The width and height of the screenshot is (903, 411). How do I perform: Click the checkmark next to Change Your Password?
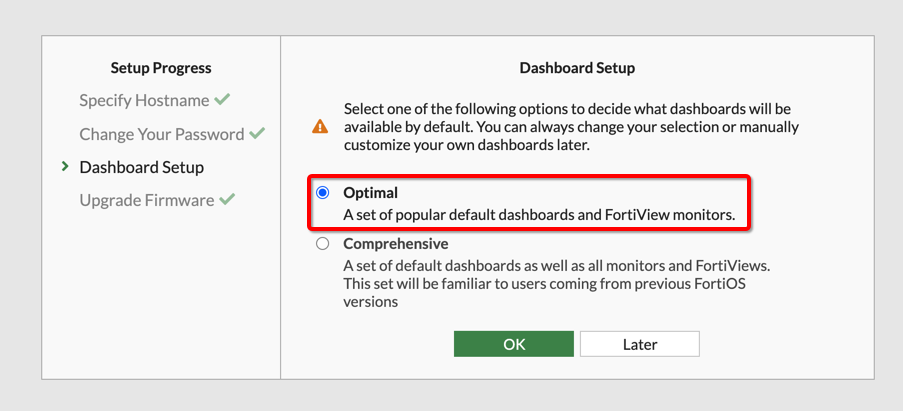point(257,133)
